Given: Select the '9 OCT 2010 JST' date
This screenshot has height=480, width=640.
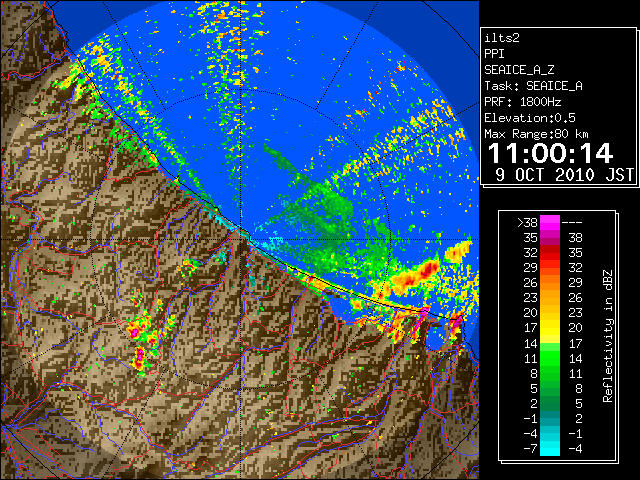Looking at the screenshot, I should (564, 175).
